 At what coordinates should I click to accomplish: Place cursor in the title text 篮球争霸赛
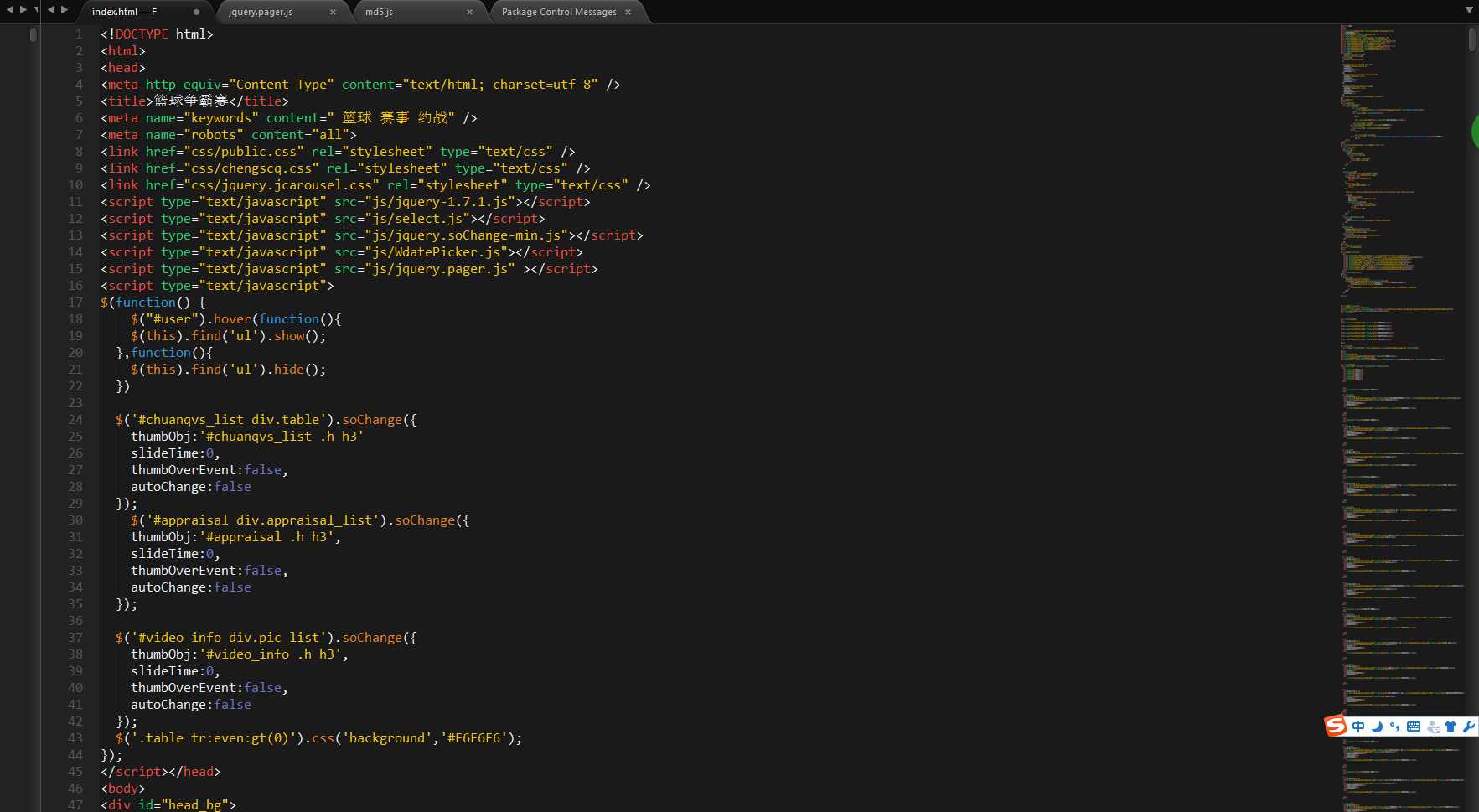pos(191,101)
